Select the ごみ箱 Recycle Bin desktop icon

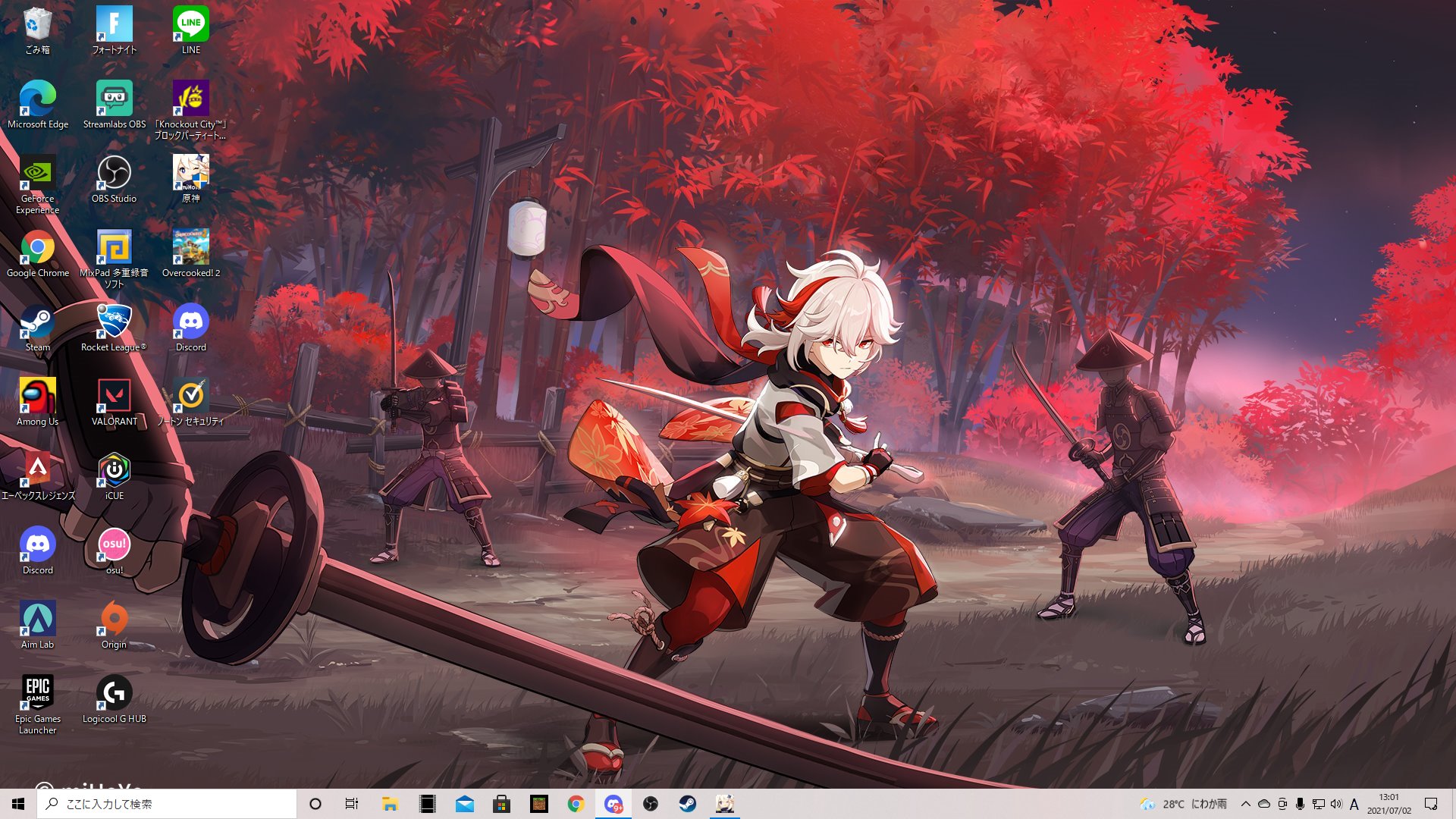[x=37, y=30]
